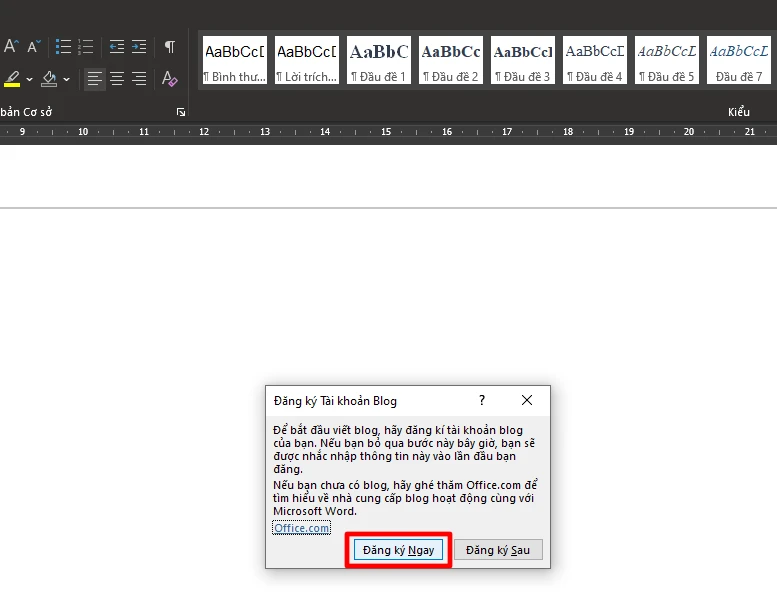This screenshot has width=777, height=610.
Task: Click the Đăng ký Sau button
Action: [x=498, y=550]
